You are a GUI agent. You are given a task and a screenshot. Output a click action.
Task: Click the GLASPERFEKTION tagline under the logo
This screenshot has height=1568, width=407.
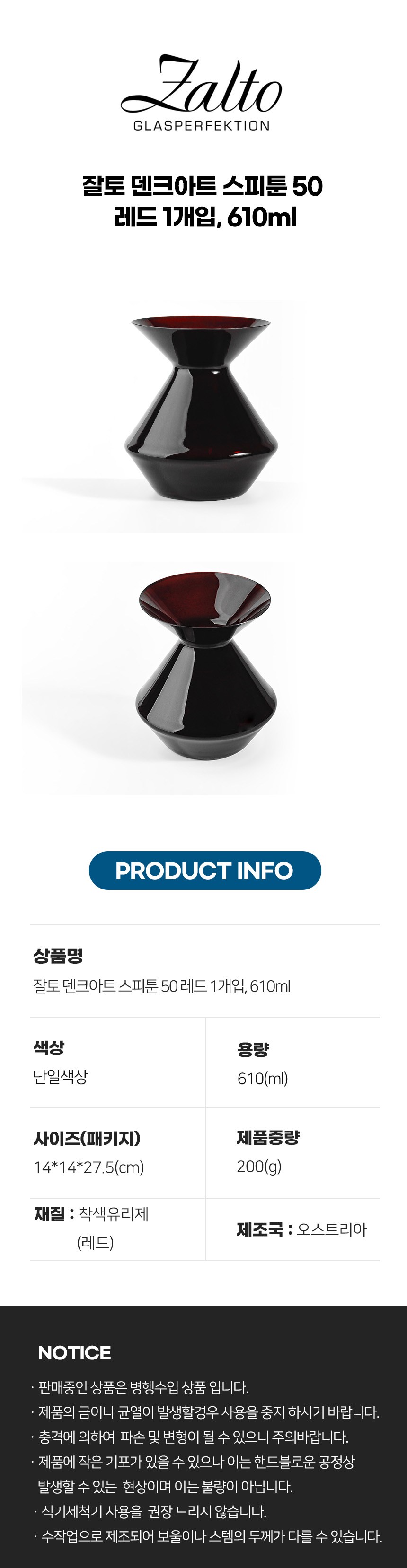(x=202, y=126)
